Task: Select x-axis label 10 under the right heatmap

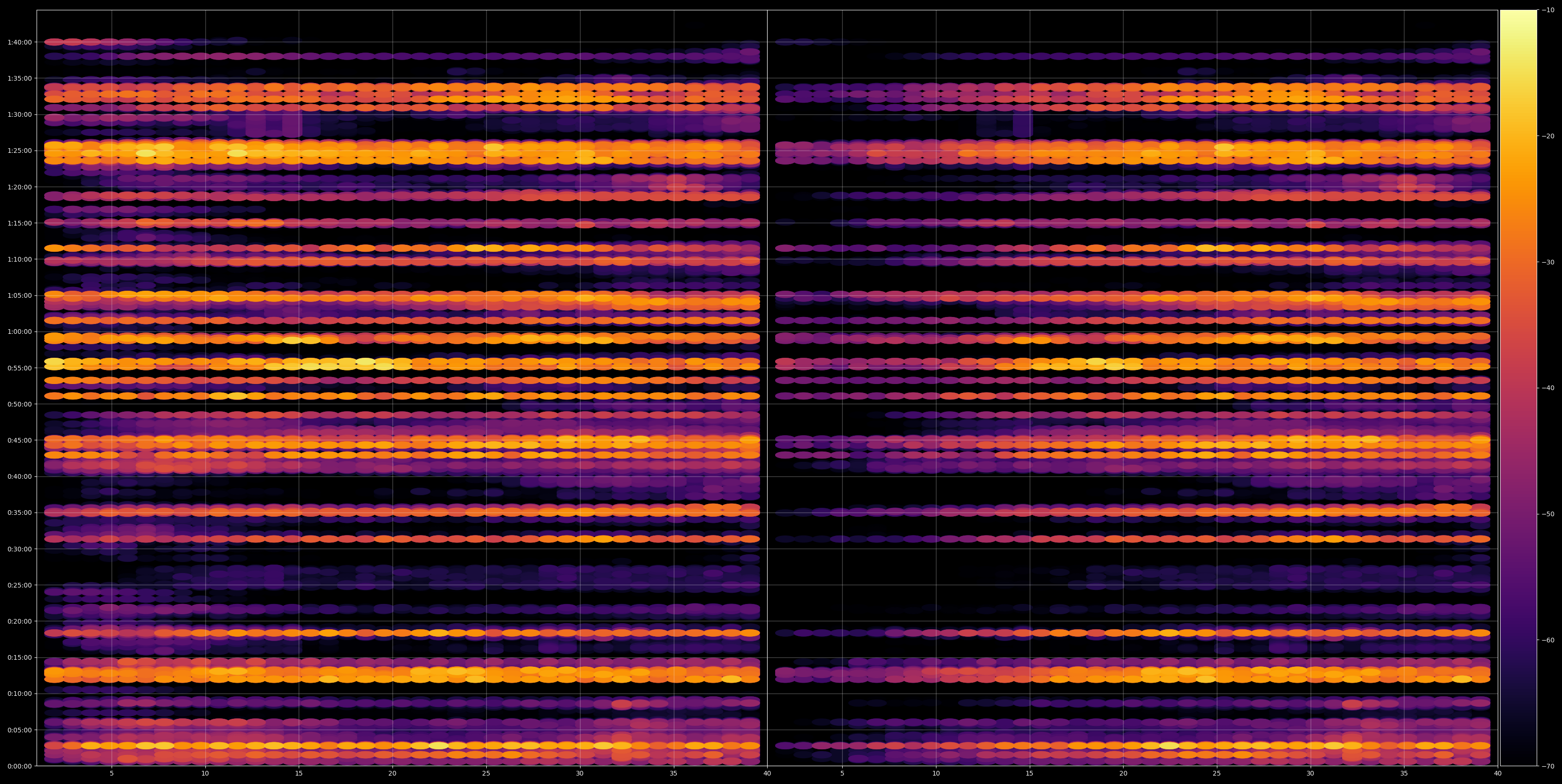Action: (x=936, y=774)
